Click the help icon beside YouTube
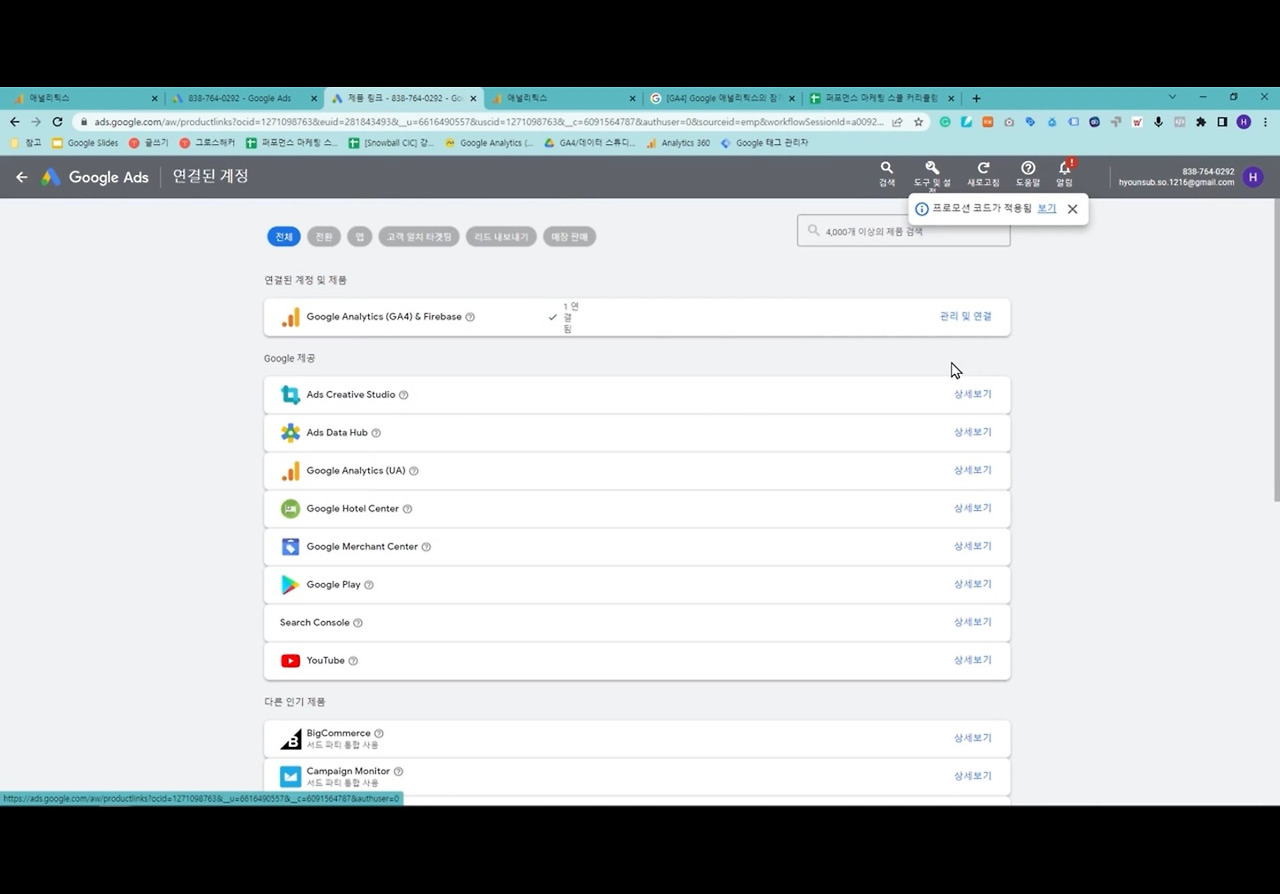Screen dimensions: 1280x894 (353, 661)
